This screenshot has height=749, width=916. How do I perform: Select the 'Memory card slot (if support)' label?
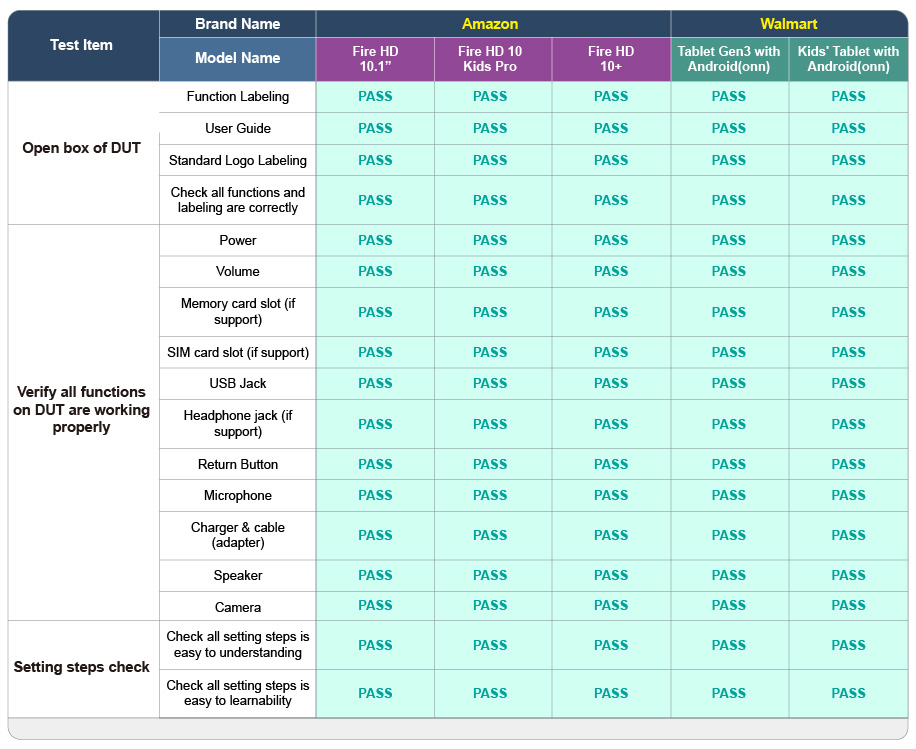(x=238, y=311)
